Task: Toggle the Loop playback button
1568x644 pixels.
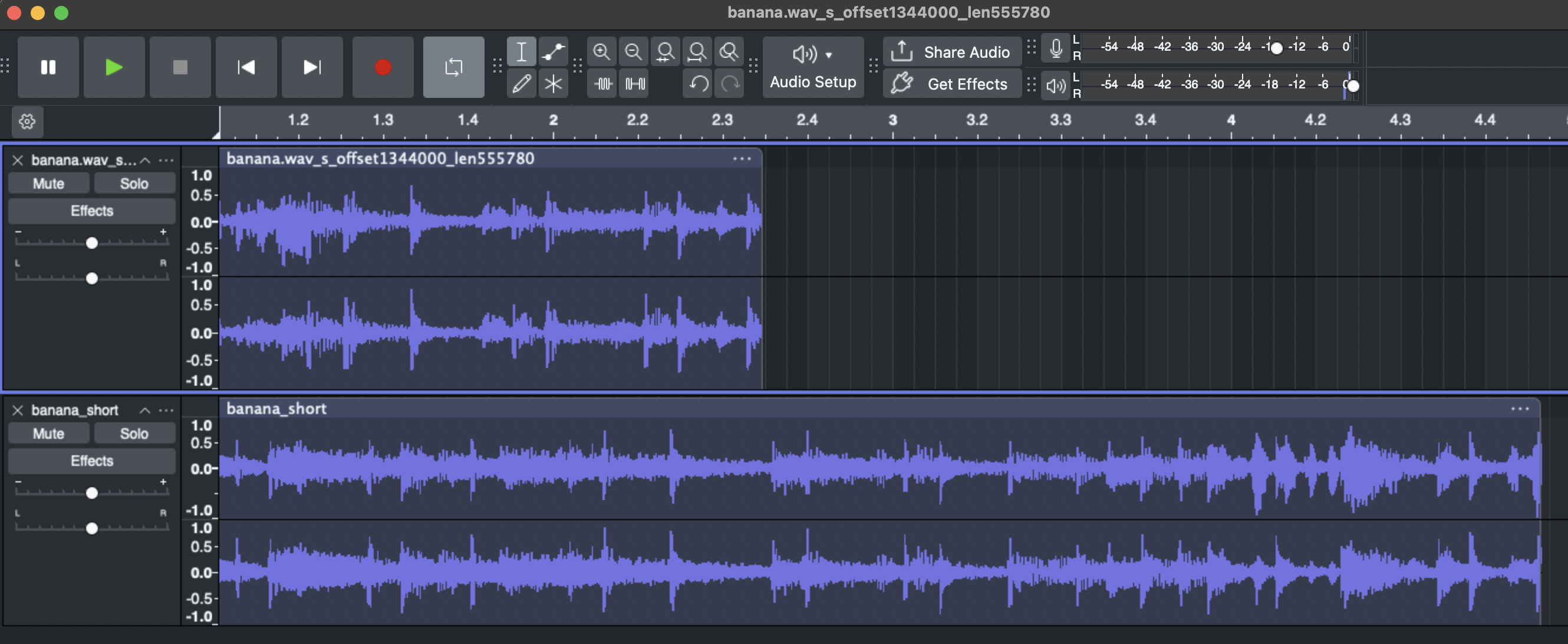Action: pos(453,67)
